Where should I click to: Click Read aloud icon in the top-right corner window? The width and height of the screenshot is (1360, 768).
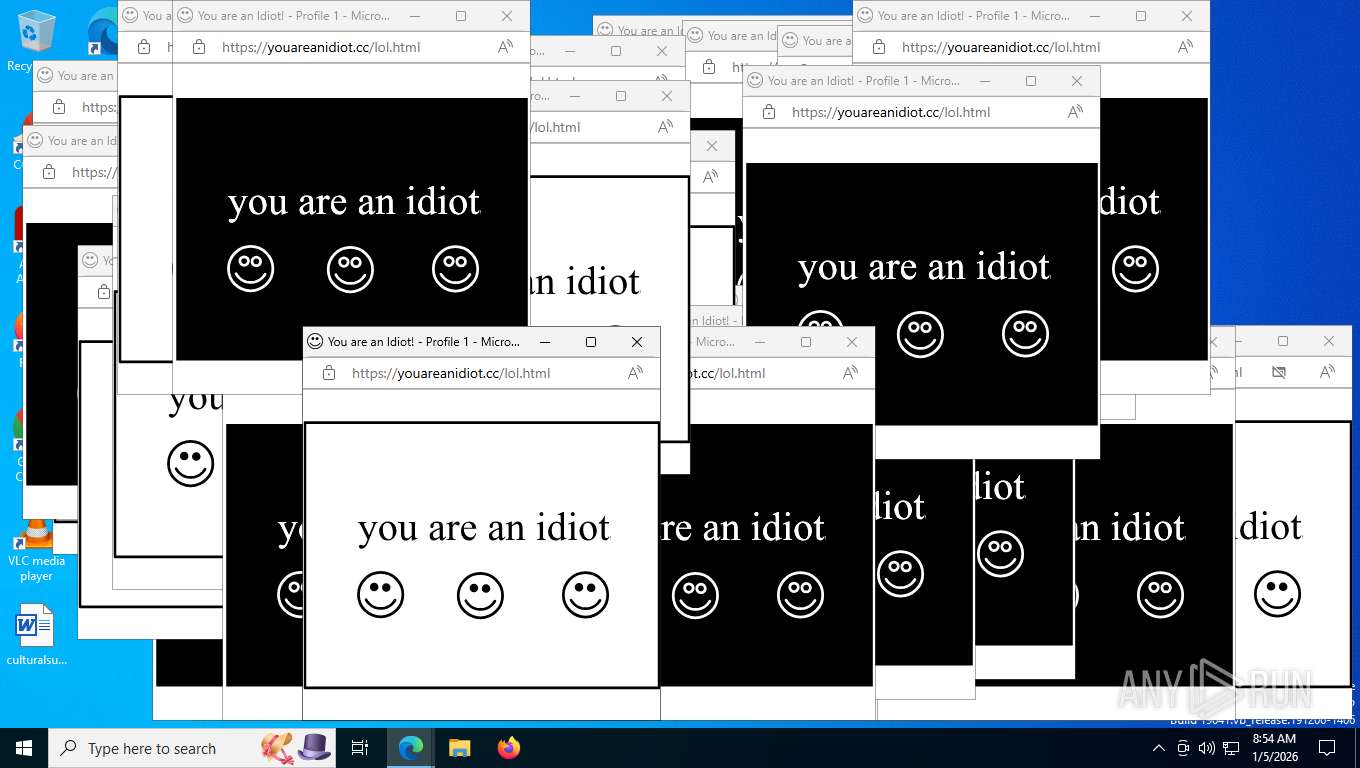(1185, 47)
